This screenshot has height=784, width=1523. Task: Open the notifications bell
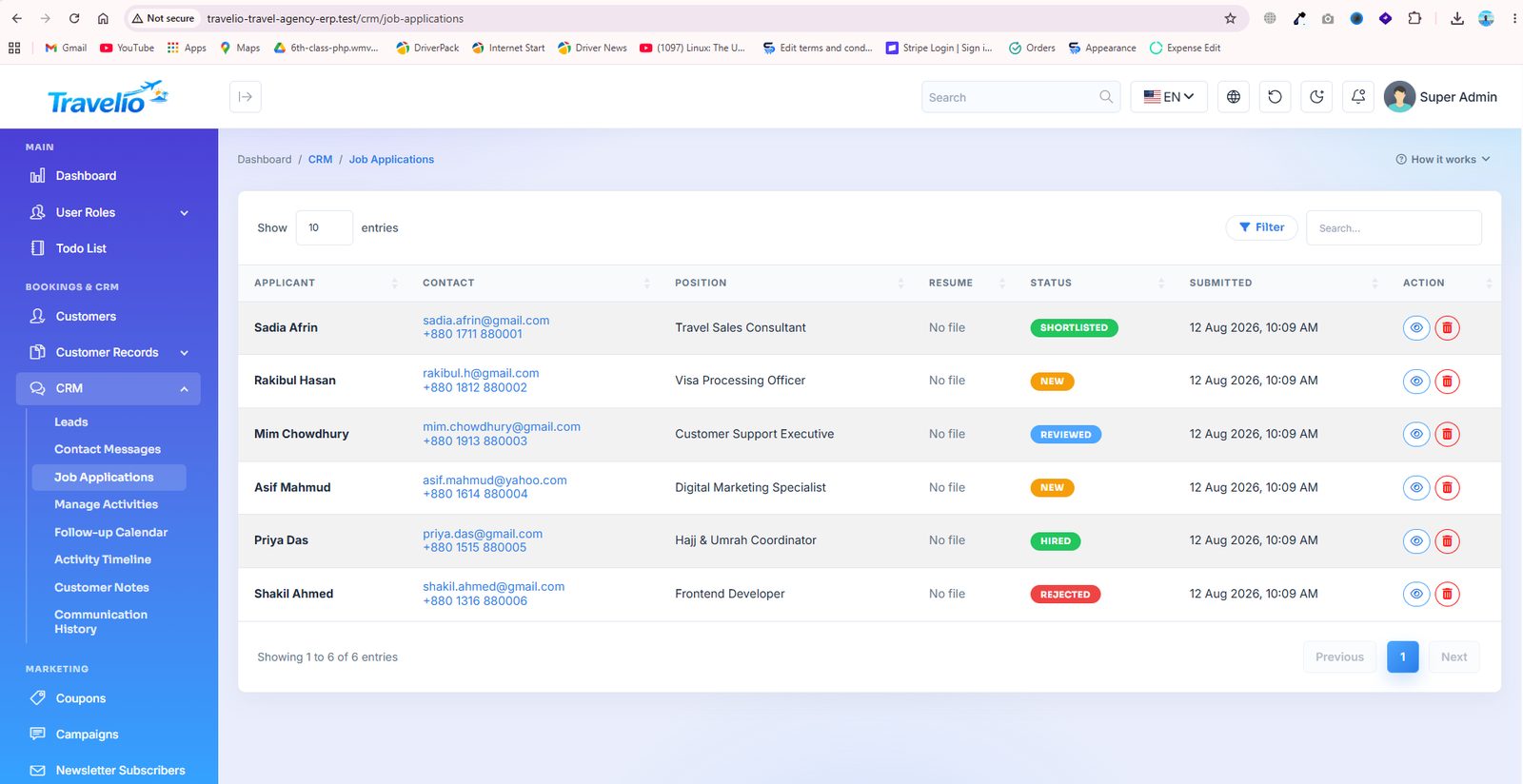(x=1358, y=97)
